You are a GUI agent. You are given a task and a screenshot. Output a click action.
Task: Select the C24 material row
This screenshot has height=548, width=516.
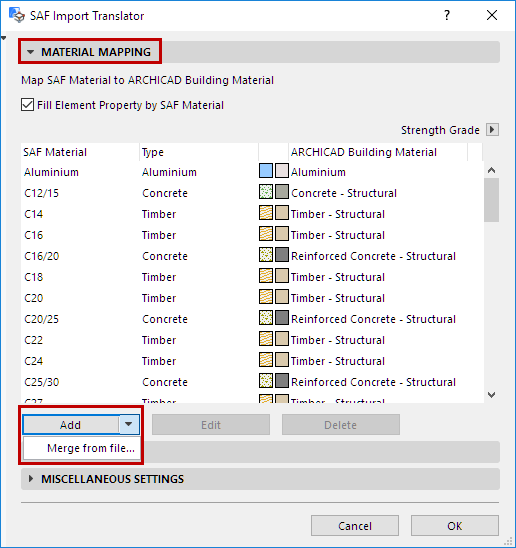pos(252,361)
